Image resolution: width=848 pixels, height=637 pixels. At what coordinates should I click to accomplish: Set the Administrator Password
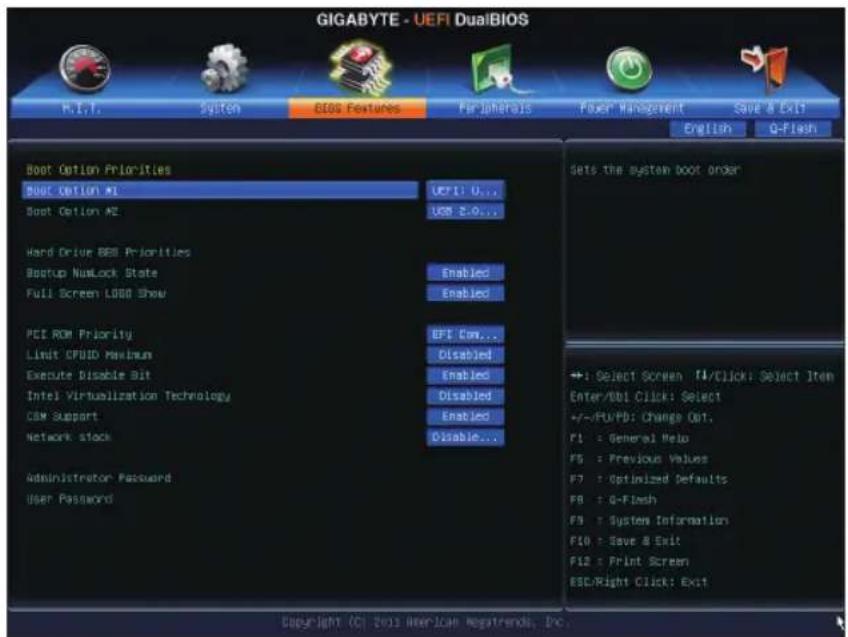point(99,478)
